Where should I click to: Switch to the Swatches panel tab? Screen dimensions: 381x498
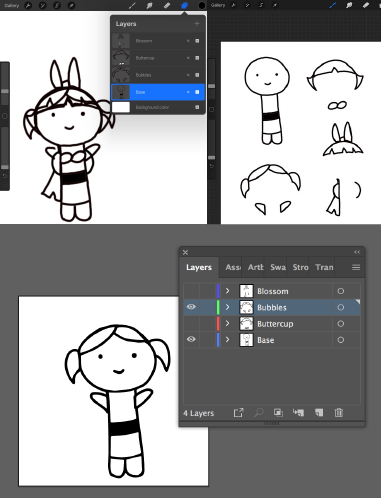[278, 267]
